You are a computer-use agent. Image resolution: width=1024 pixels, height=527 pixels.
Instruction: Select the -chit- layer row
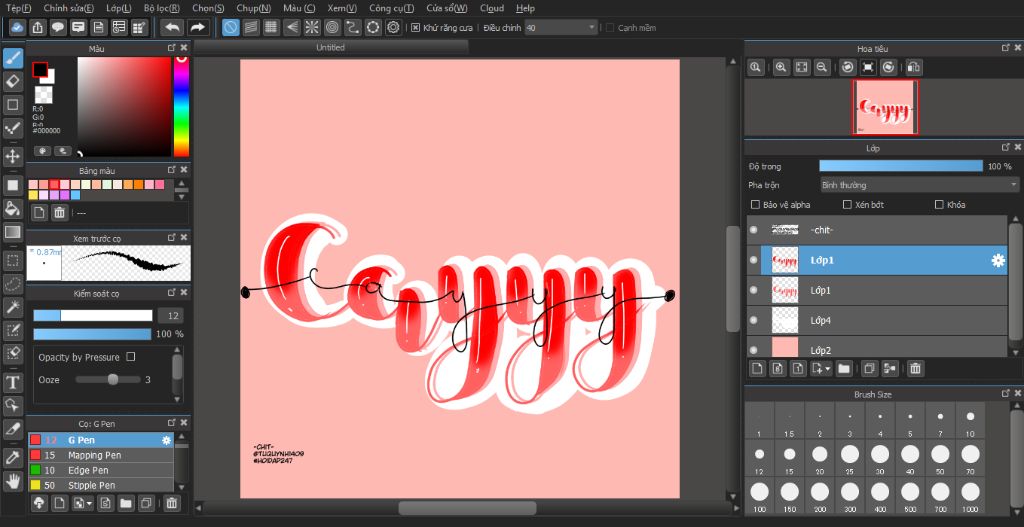point(876,230)
